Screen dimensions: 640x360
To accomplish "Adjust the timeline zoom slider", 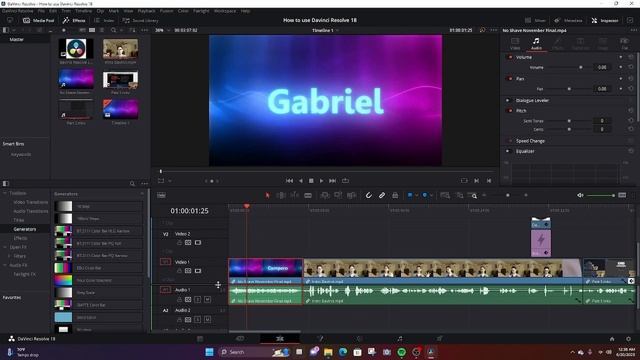I will tap(507, 196).
